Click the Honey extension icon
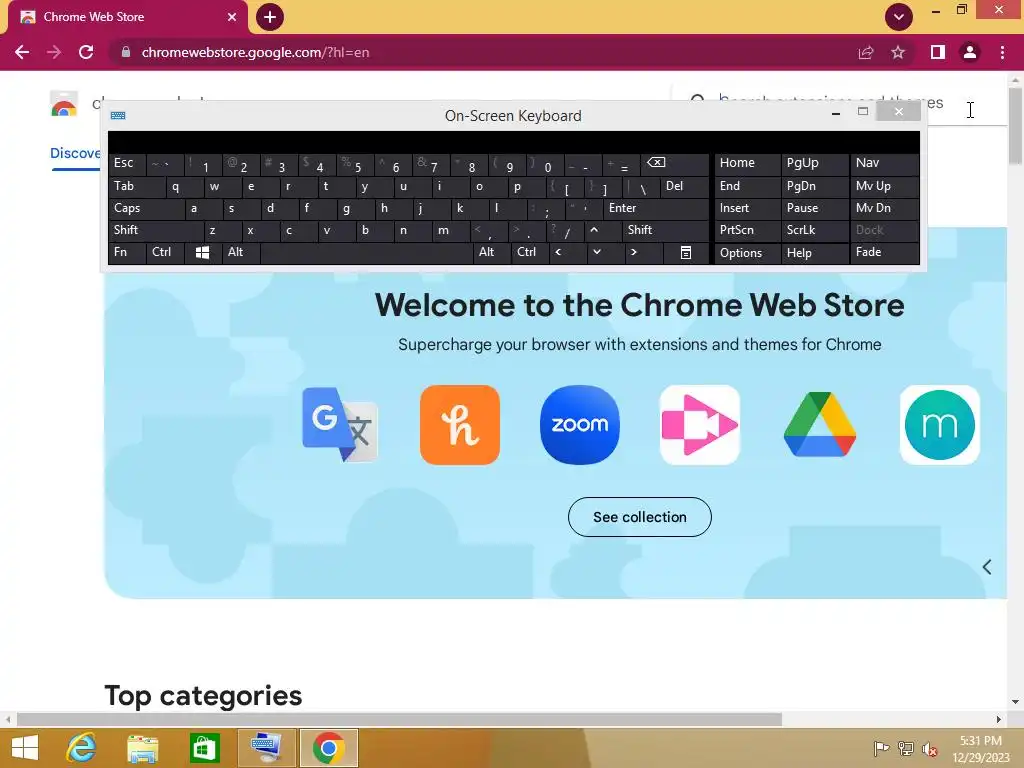1024x768 pixels. (x=460, y=424)
